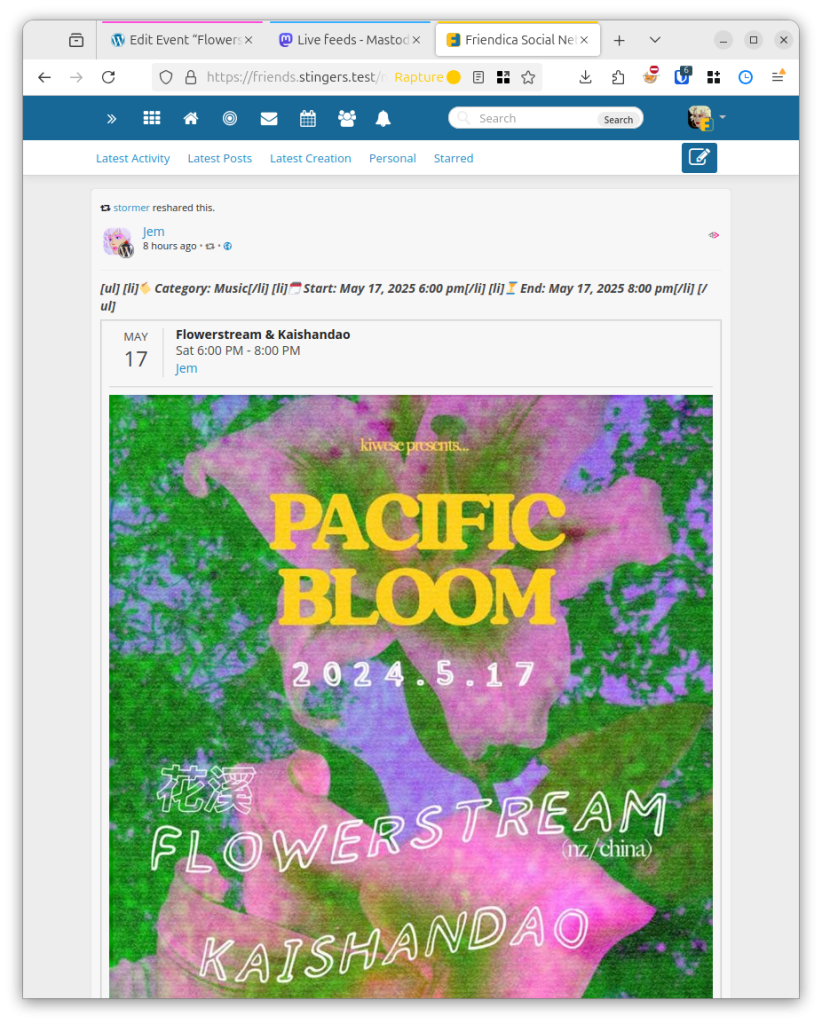Open Jem's profile name link
This screenshot has width=822, height=1024.
153,232
